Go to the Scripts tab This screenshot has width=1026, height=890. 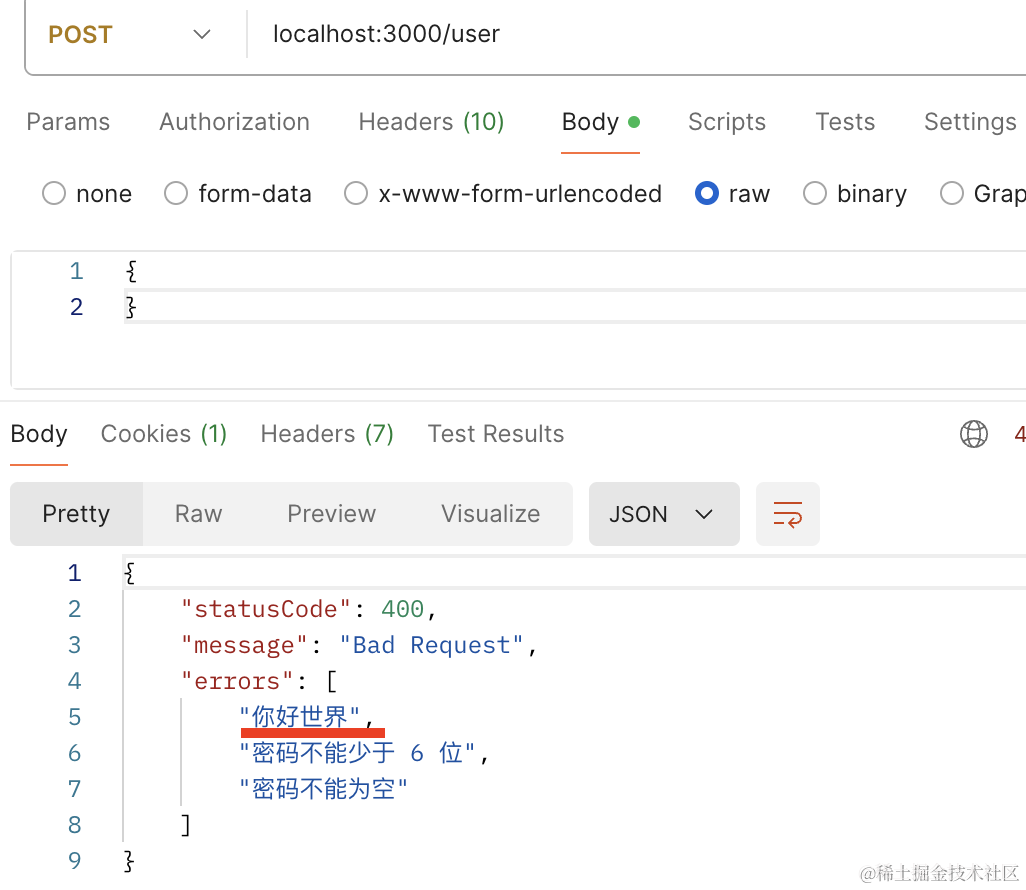point(726,122)
